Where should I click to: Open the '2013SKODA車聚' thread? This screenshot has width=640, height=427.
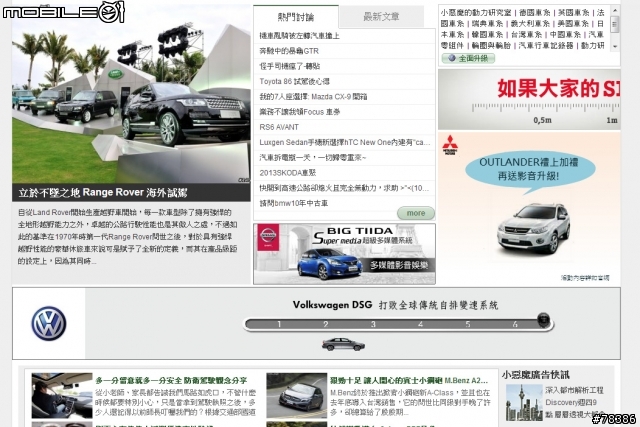click(x=288, y=173)
